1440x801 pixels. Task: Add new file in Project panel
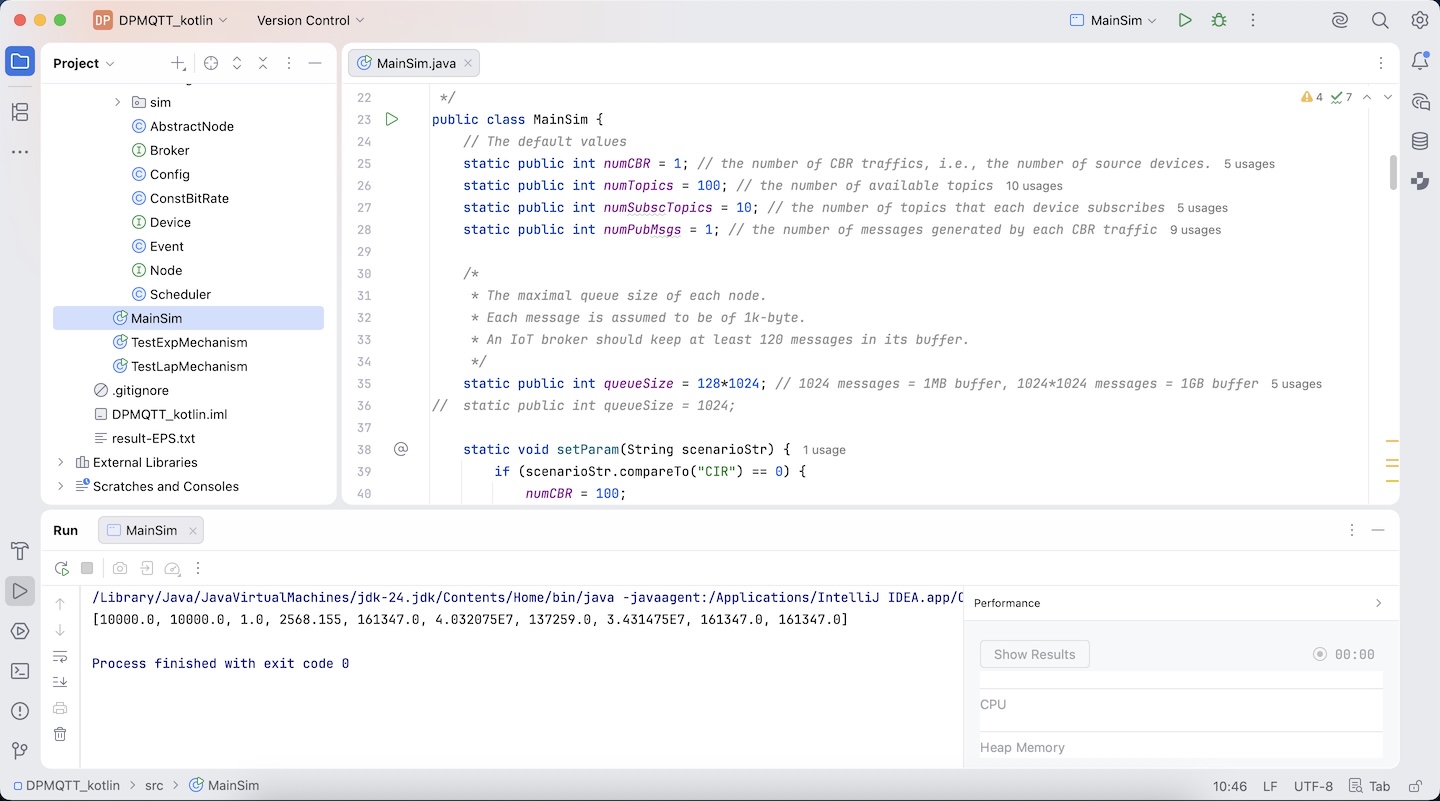click(178, 63)
